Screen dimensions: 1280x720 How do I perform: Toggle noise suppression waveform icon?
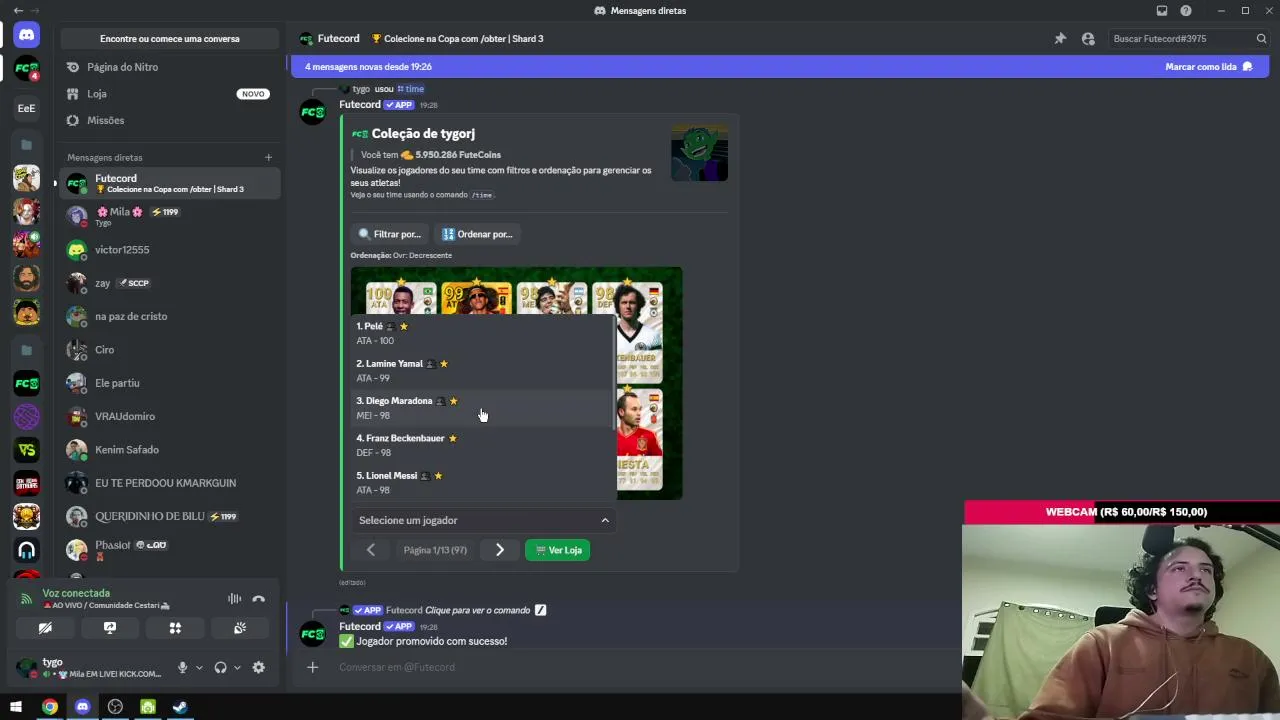[x=234, y=599]
